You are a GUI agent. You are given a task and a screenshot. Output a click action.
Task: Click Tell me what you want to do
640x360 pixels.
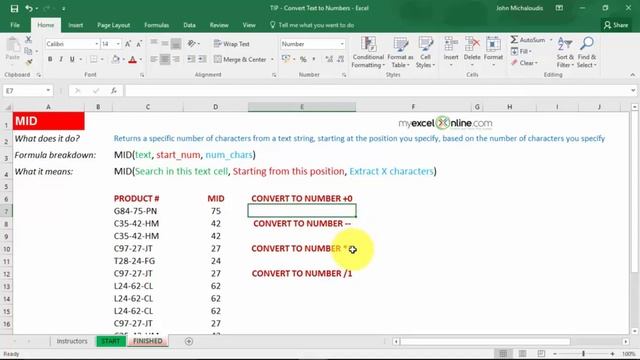(312, 25)
